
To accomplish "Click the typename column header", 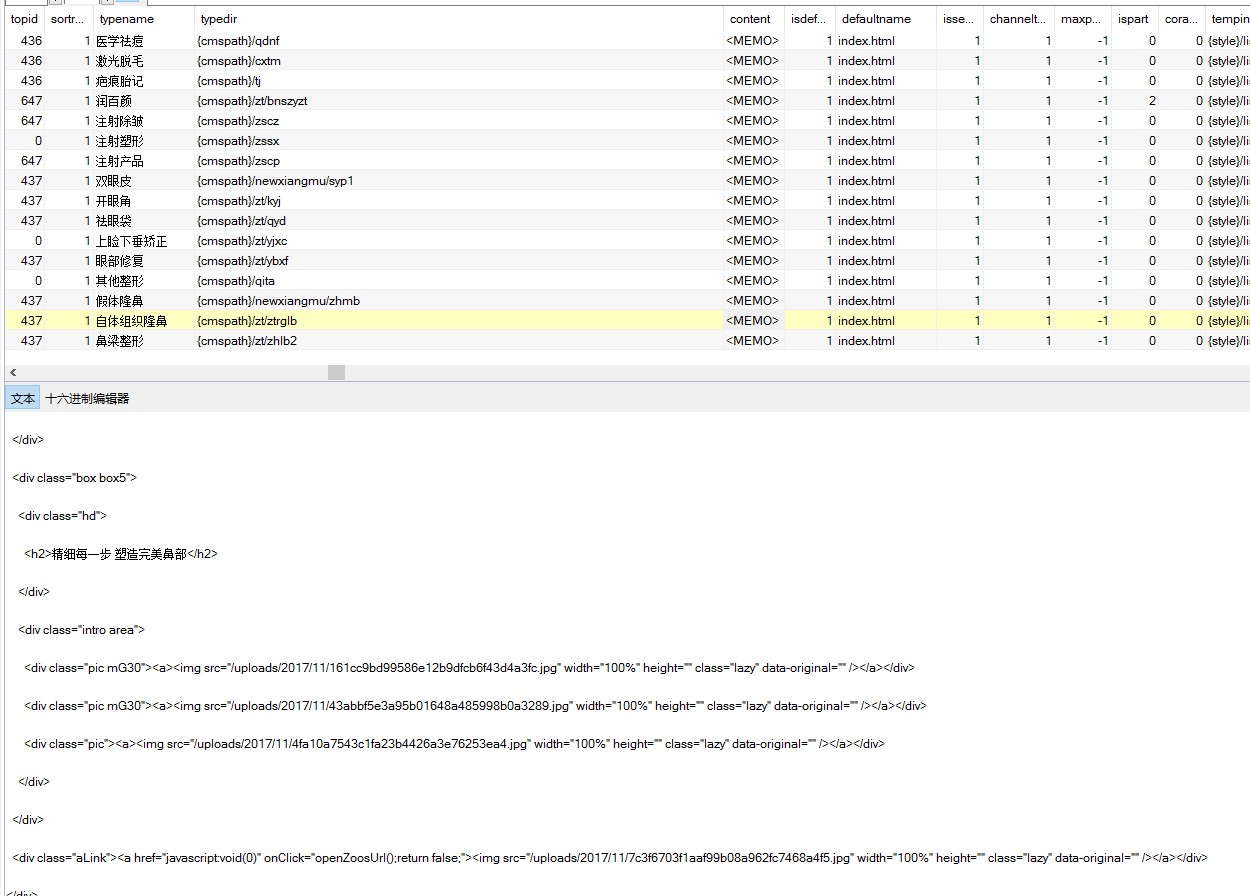I will (x=143, y=19).
